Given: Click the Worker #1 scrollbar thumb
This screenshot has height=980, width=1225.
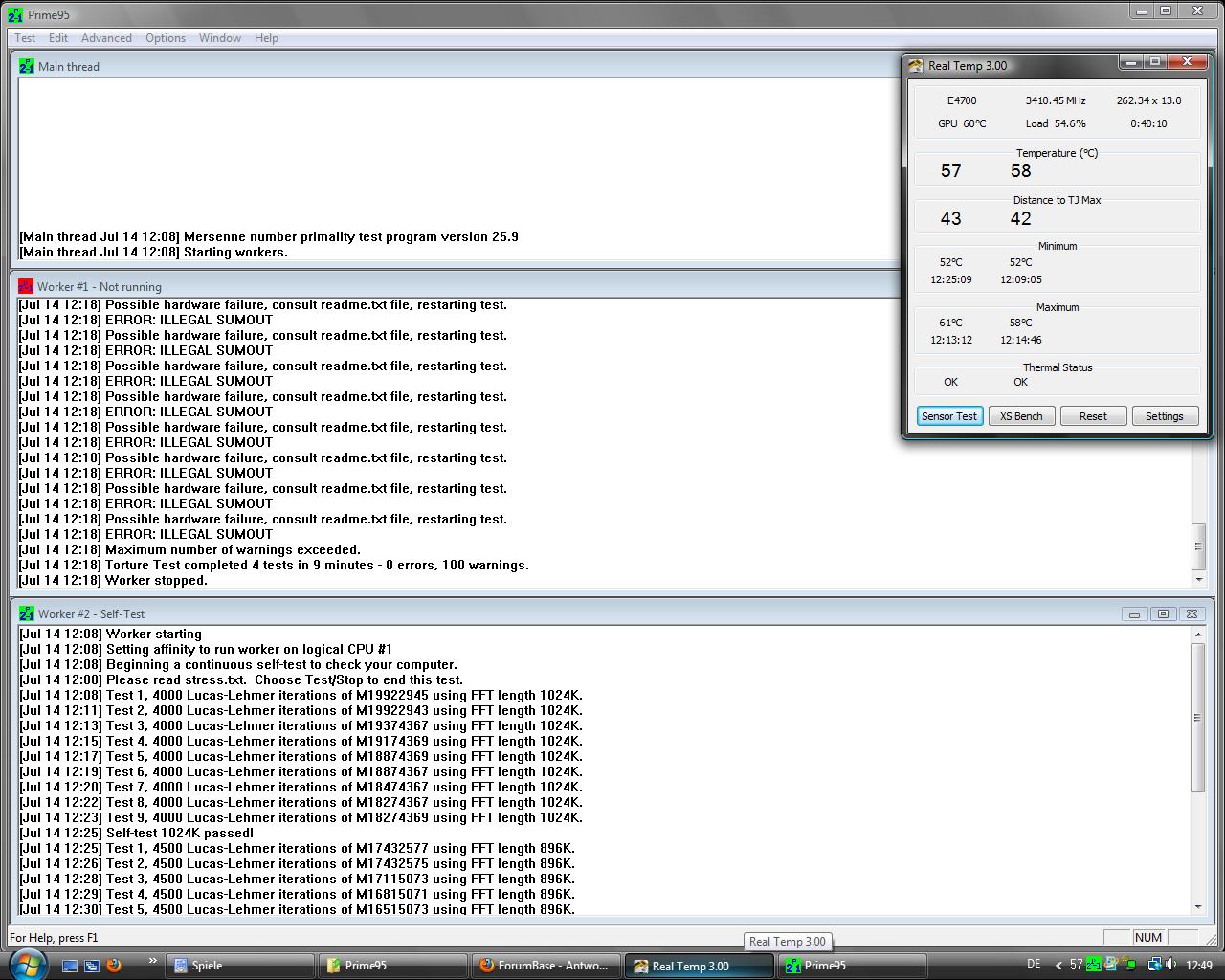Looking at the screenshot, I should 1198,546.
